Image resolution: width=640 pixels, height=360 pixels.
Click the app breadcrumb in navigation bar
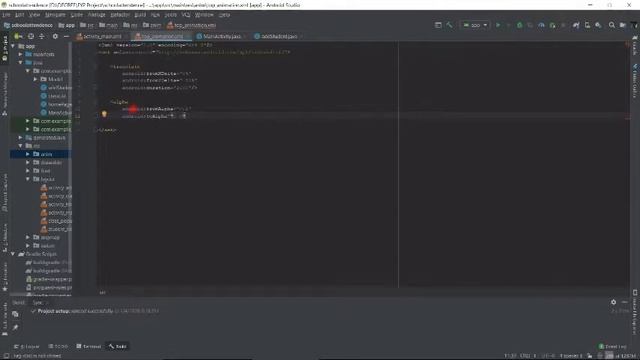[67, 25]
